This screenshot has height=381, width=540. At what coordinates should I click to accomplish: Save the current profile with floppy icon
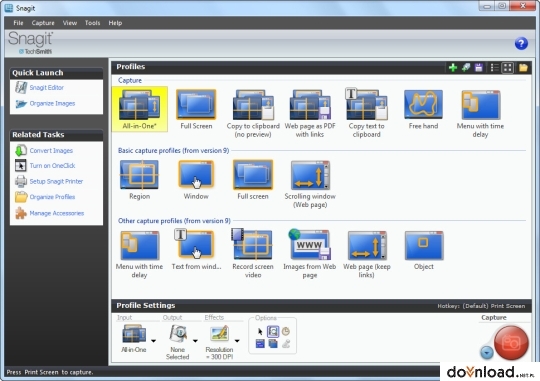tap(478, 68)
